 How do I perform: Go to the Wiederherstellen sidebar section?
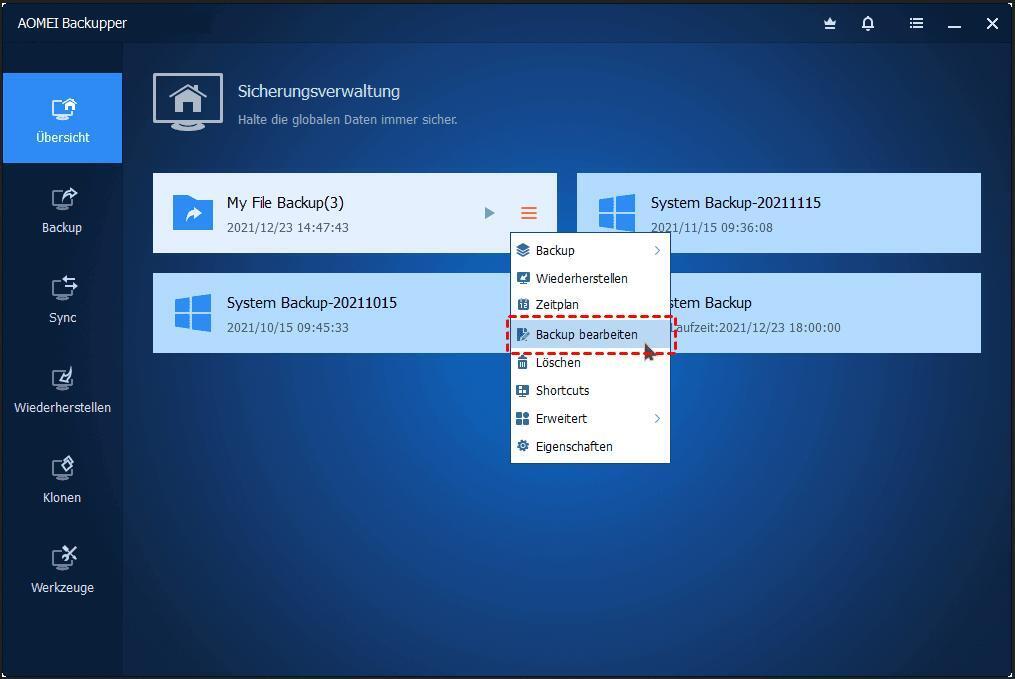click(62, 390)
